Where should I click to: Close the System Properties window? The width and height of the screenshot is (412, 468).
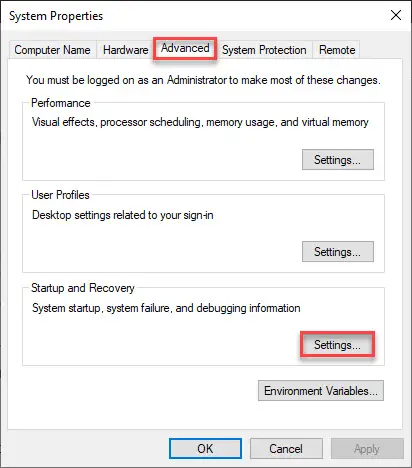coord(396,15)
